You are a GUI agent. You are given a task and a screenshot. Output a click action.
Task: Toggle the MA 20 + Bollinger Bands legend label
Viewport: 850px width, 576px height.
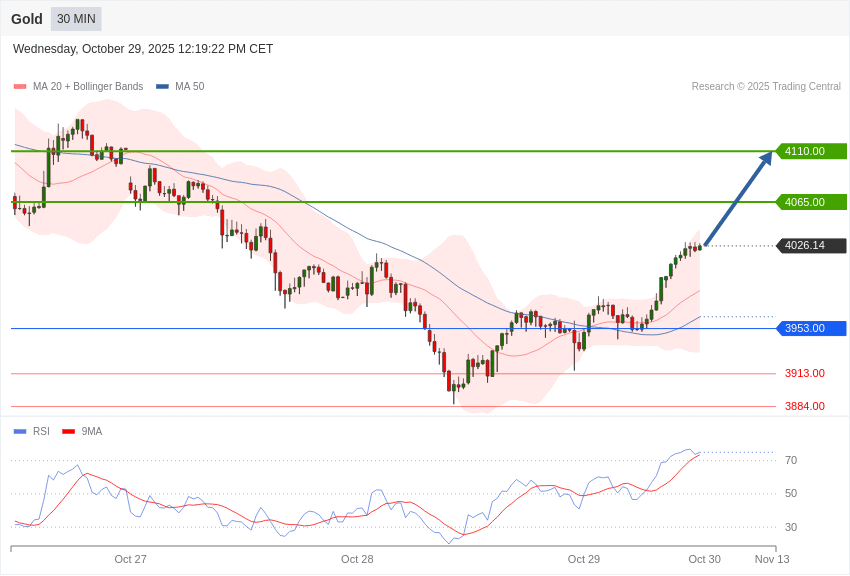(88, 87)
